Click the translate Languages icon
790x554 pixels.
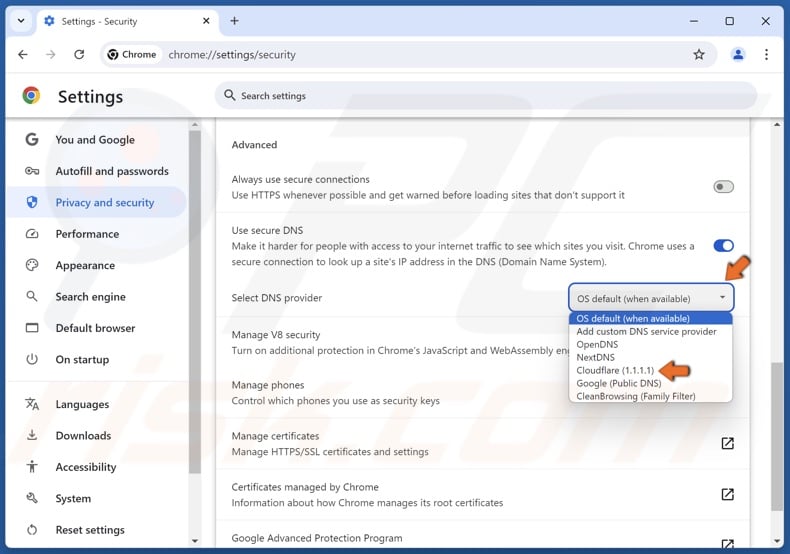(x=32, y=404)
